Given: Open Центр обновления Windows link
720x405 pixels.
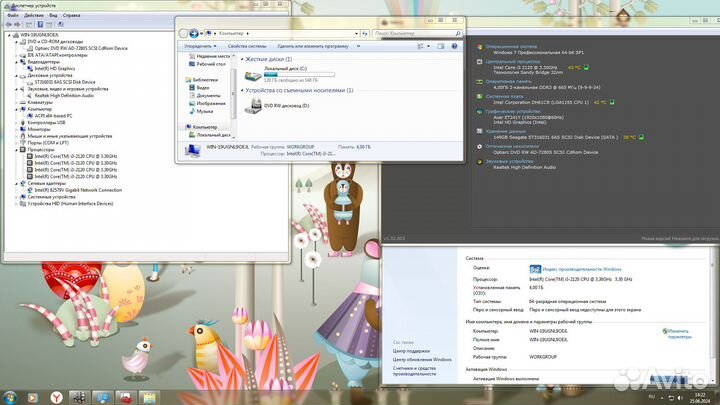Looking at the screenshot, I should pyautogui.click(x=422, y=360).
